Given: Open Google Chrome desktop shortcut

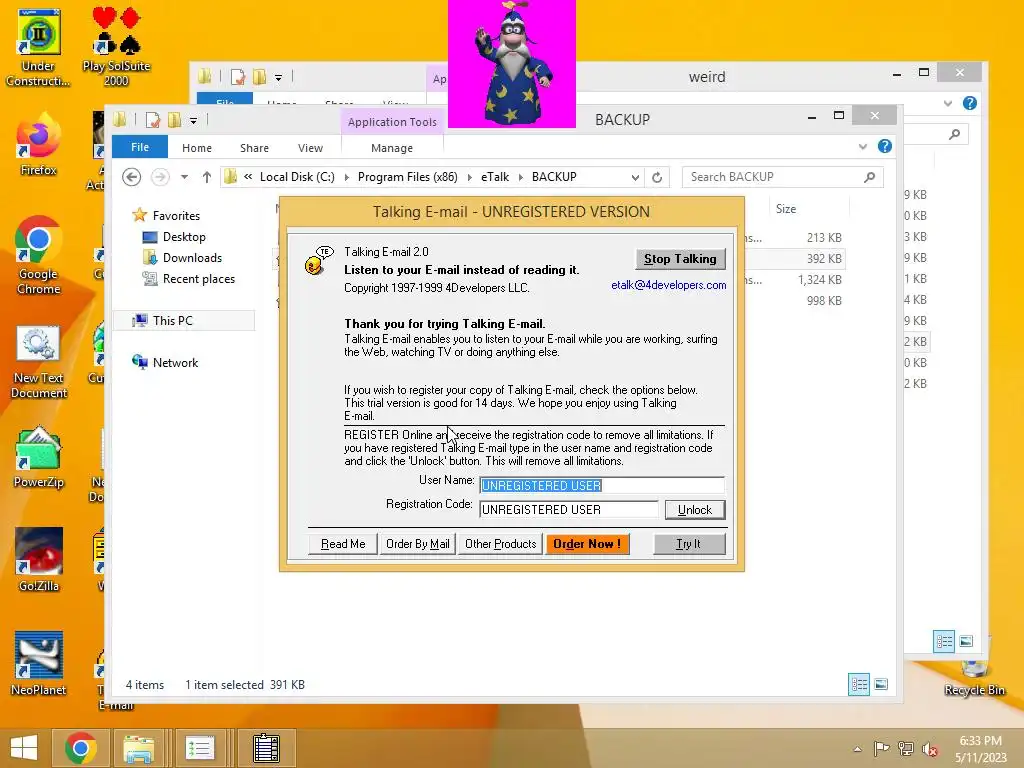Looking at the screenshot, I should (39, 256).
